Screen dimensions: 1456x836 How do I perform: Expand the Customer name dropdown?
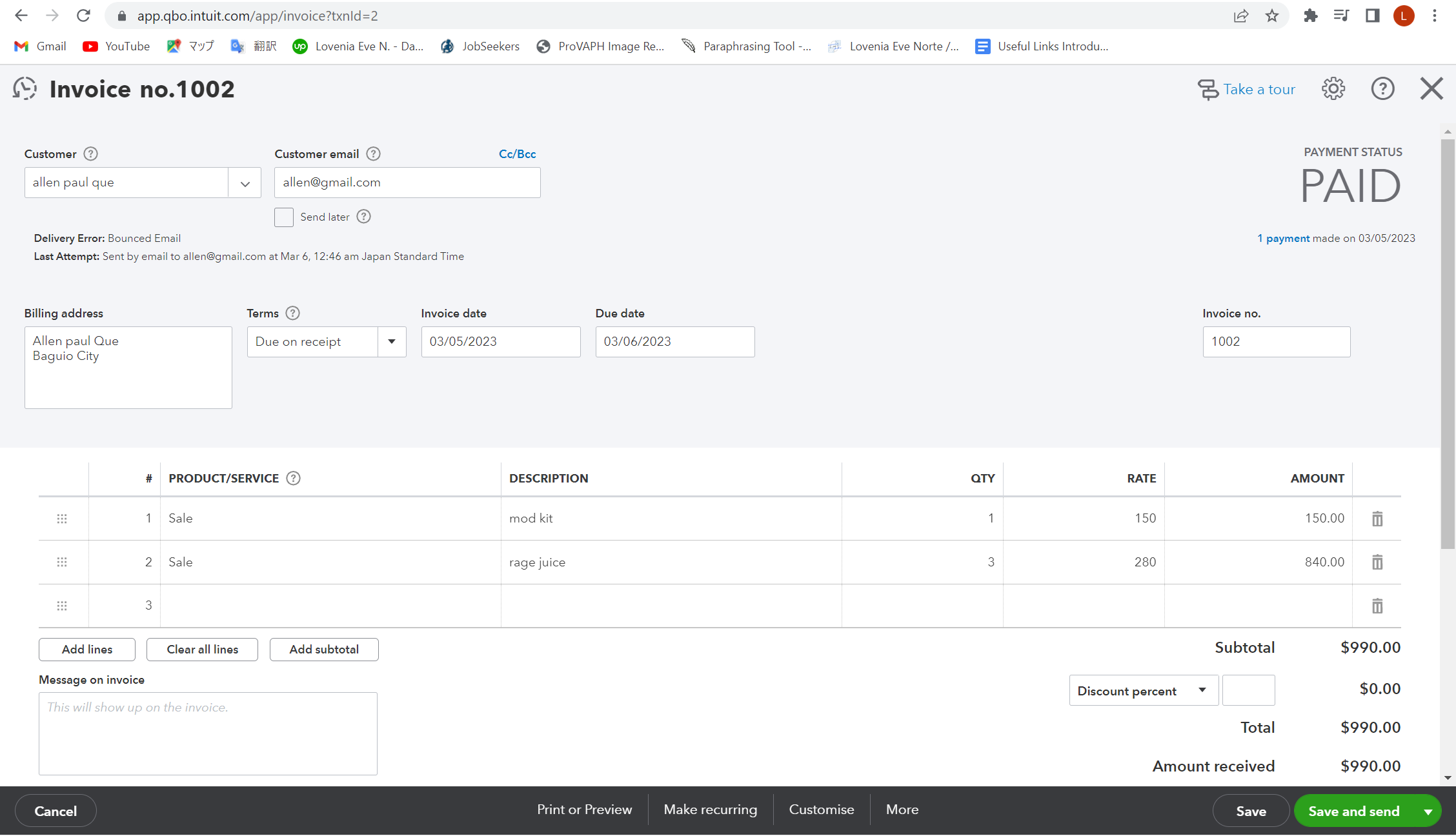245,184
